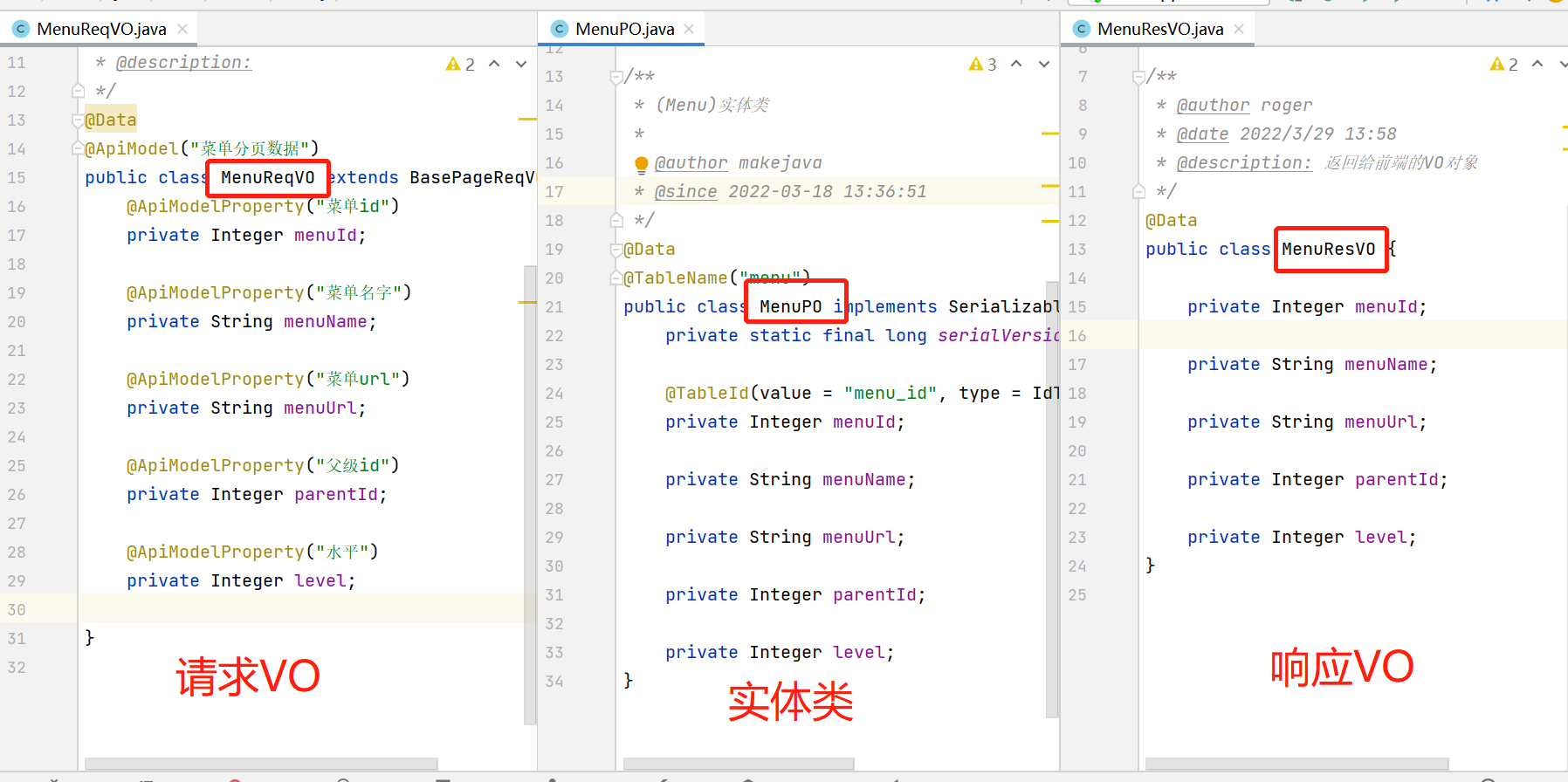The height and width of the screenshot is (782, 1568).
Task: Click the horizontal scrollbar of MenuResVO editor
Action: 1296,764
